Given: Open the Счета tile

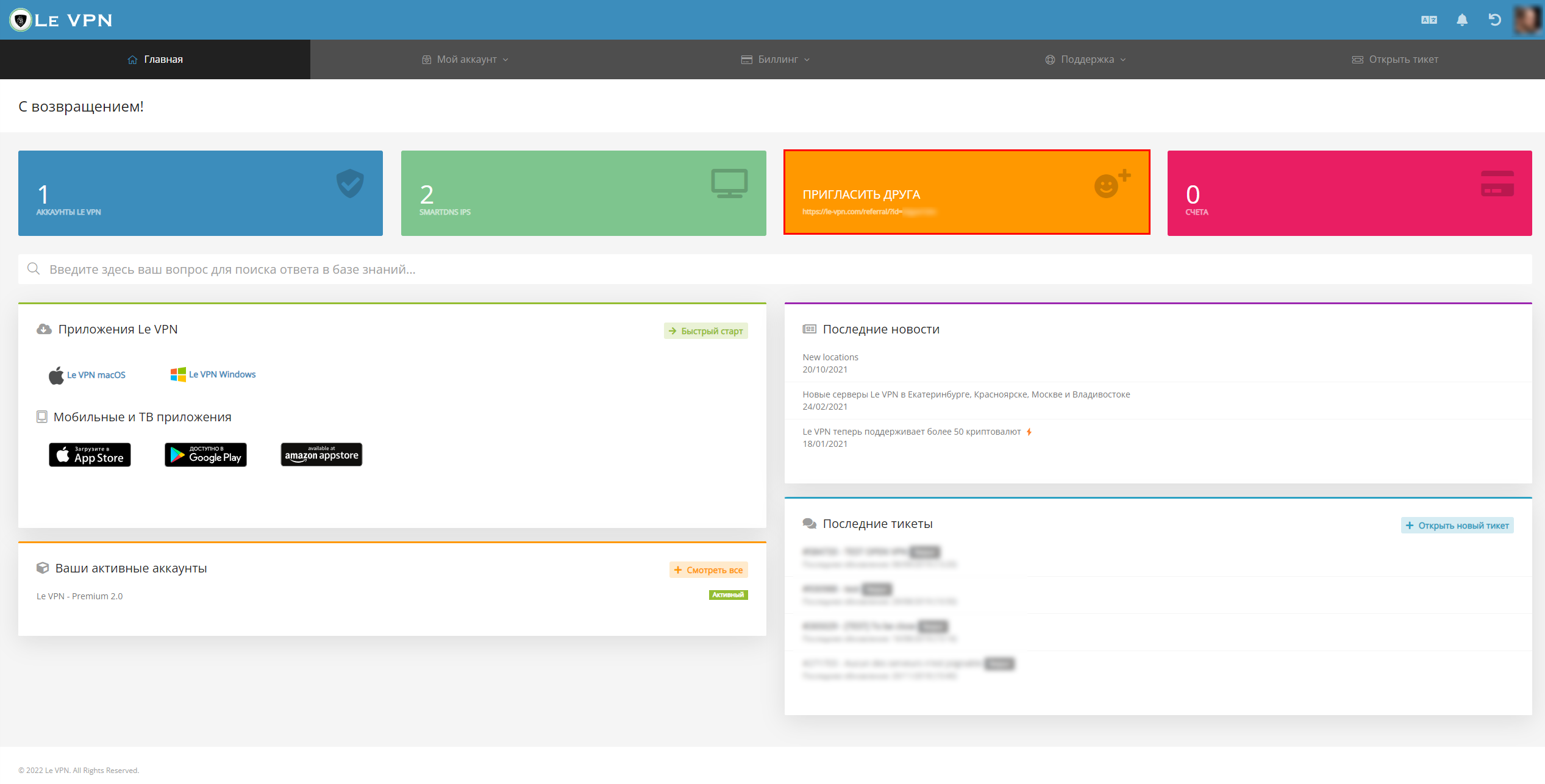Looking at the screenshot, I should pyautogui.click(x=1350, y=193).
